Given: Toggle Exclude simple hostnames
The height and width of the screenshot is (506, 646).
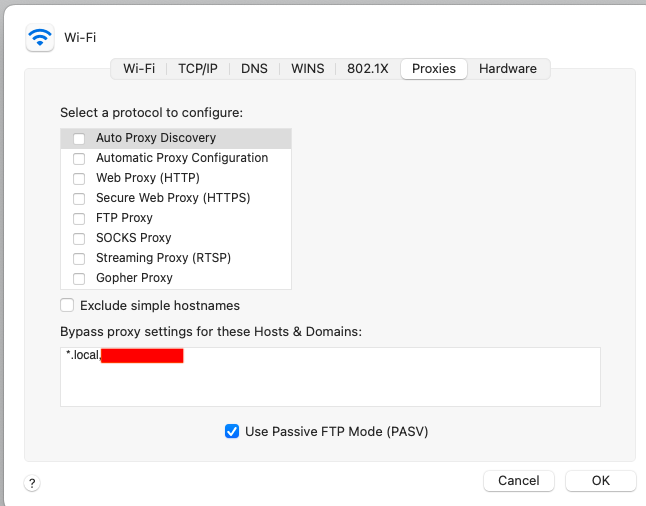Looking at the screenshot, I should [67, 305].
